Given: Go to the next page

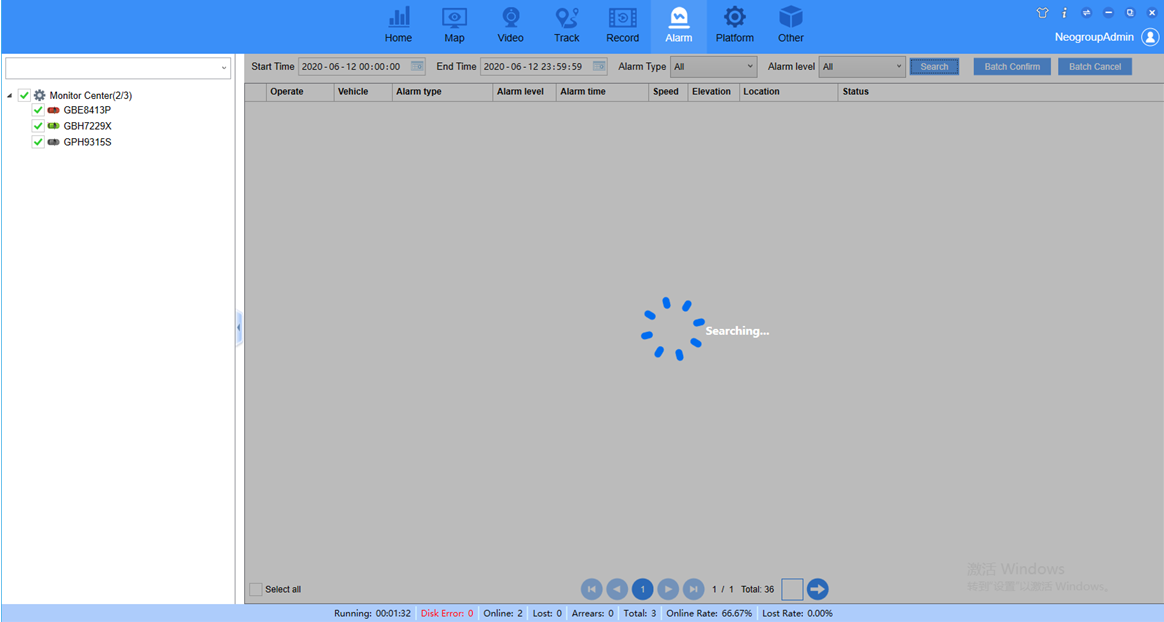Looking at the screenshot, I should click(x=668, y=589).
